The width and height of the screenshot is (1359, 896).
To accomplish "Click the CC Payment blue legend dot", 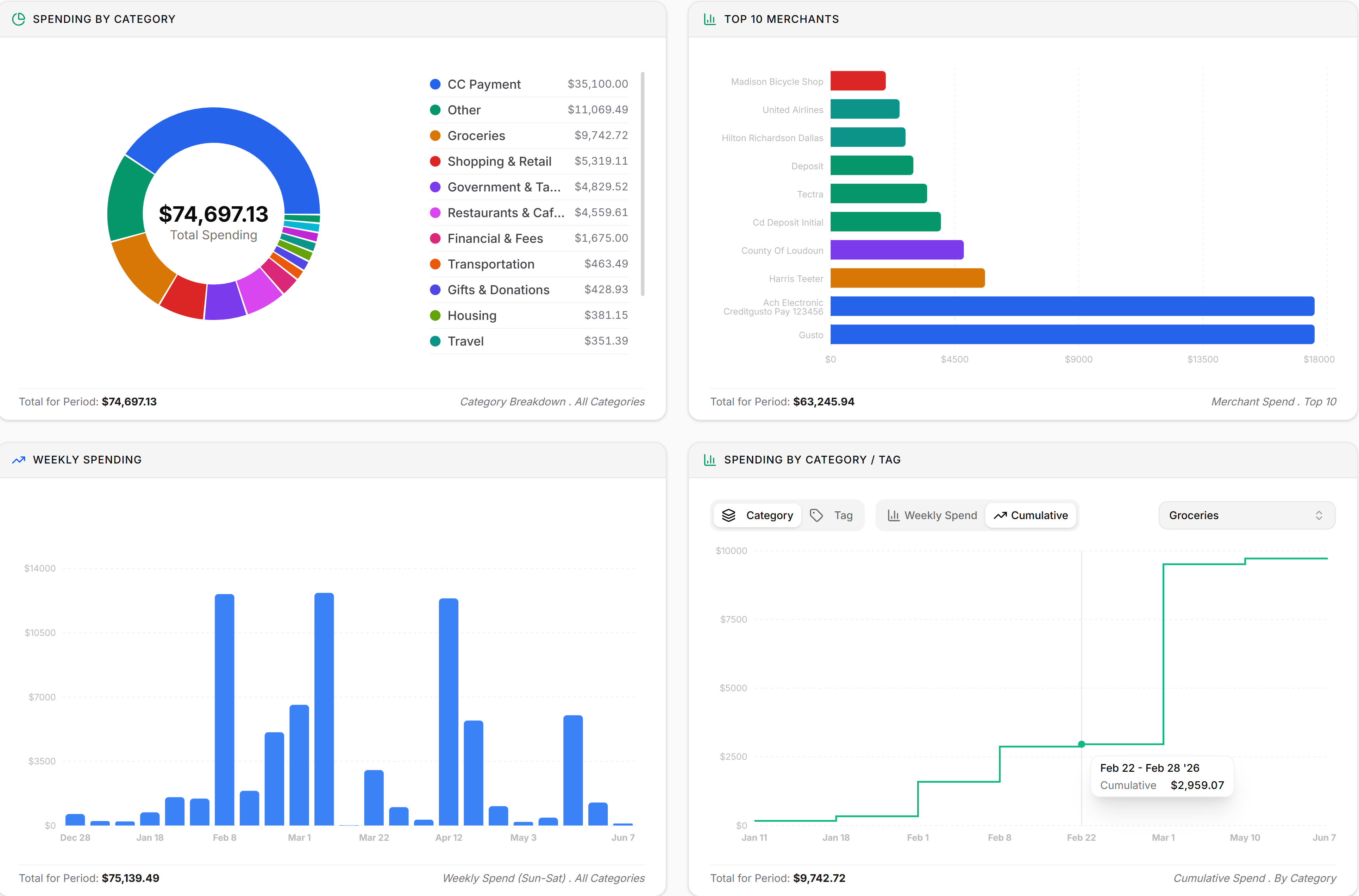I will pos(435,84).
